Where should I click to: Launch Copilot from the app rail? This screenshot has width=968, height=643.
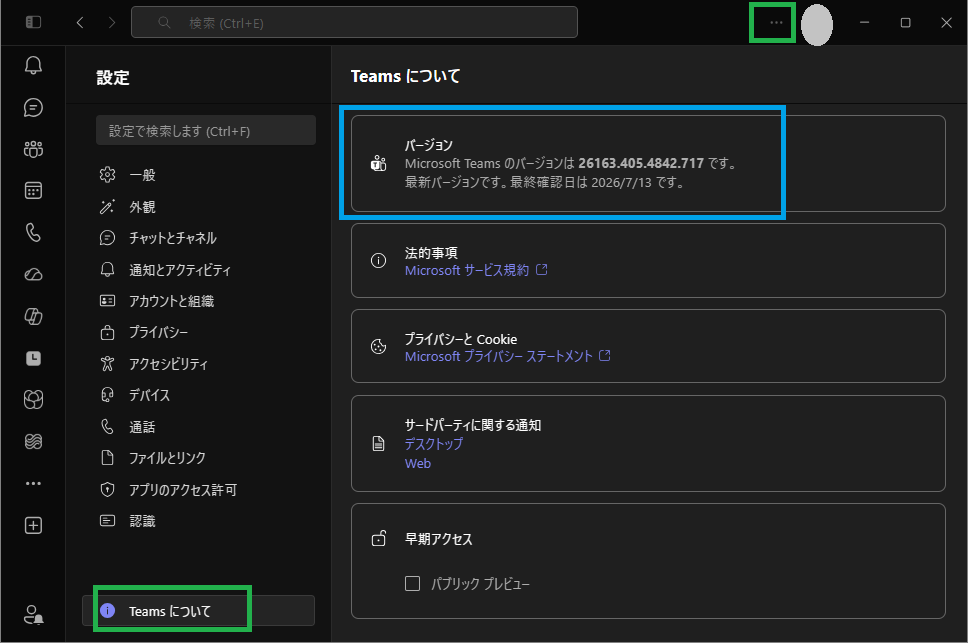click(x=33, y=317)
